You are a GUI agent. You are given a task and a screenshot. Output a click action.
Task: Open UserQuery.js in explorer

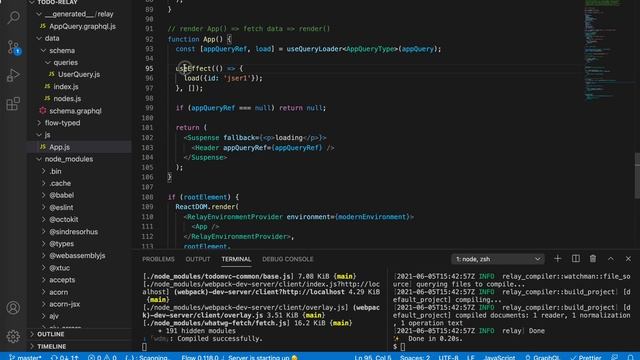[79, 74]
